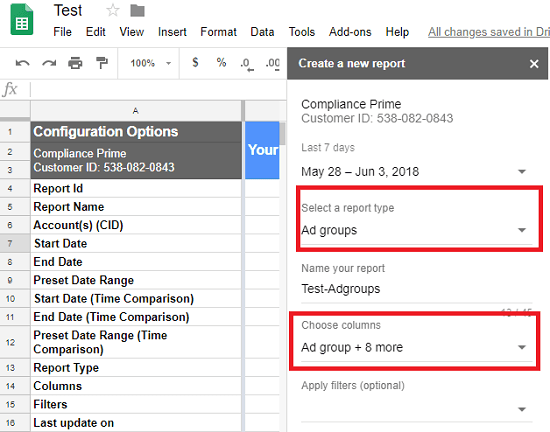Open the Insert menu
Viewport: 550px width, 432px height.
click(x=172, y=32)
